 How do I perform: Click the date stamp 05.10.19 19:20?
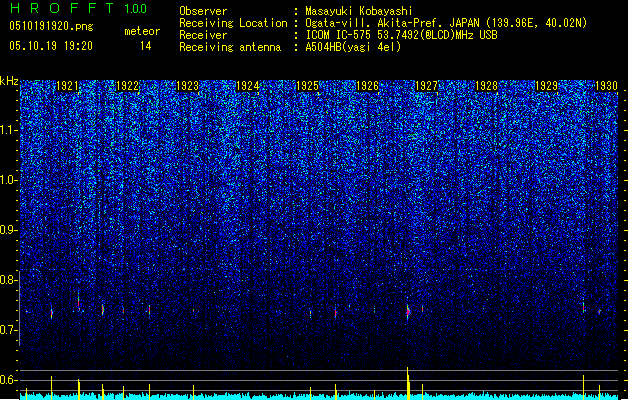pos(51,46)
